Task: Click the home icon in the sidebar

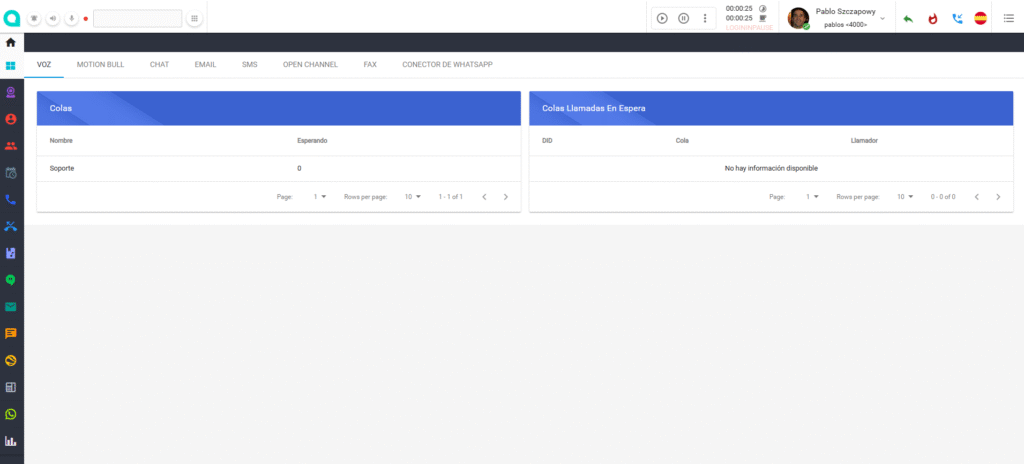Action: tap(11, 42)
